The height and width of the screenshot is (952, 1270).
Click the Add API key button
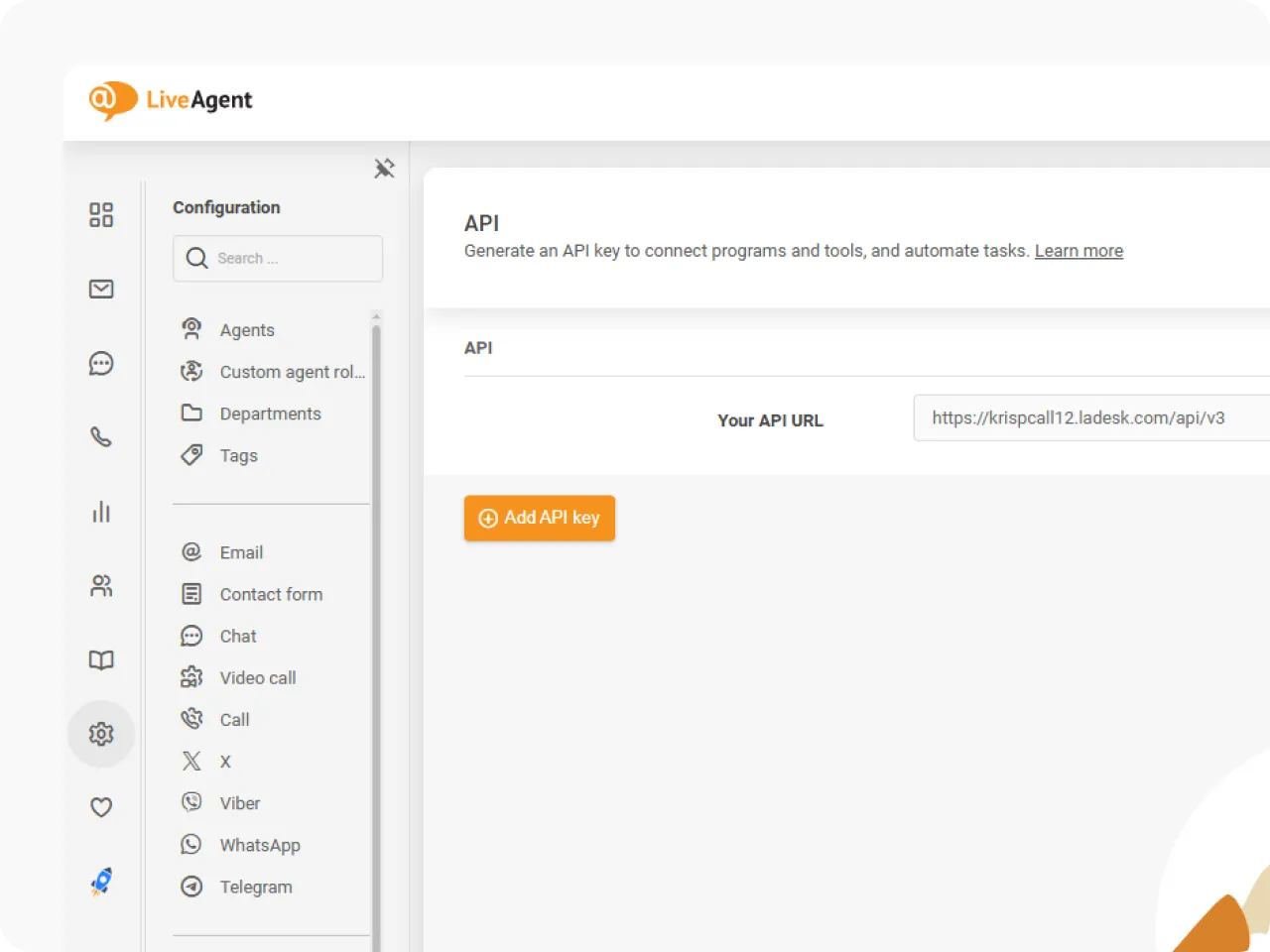tap(540, 518)
